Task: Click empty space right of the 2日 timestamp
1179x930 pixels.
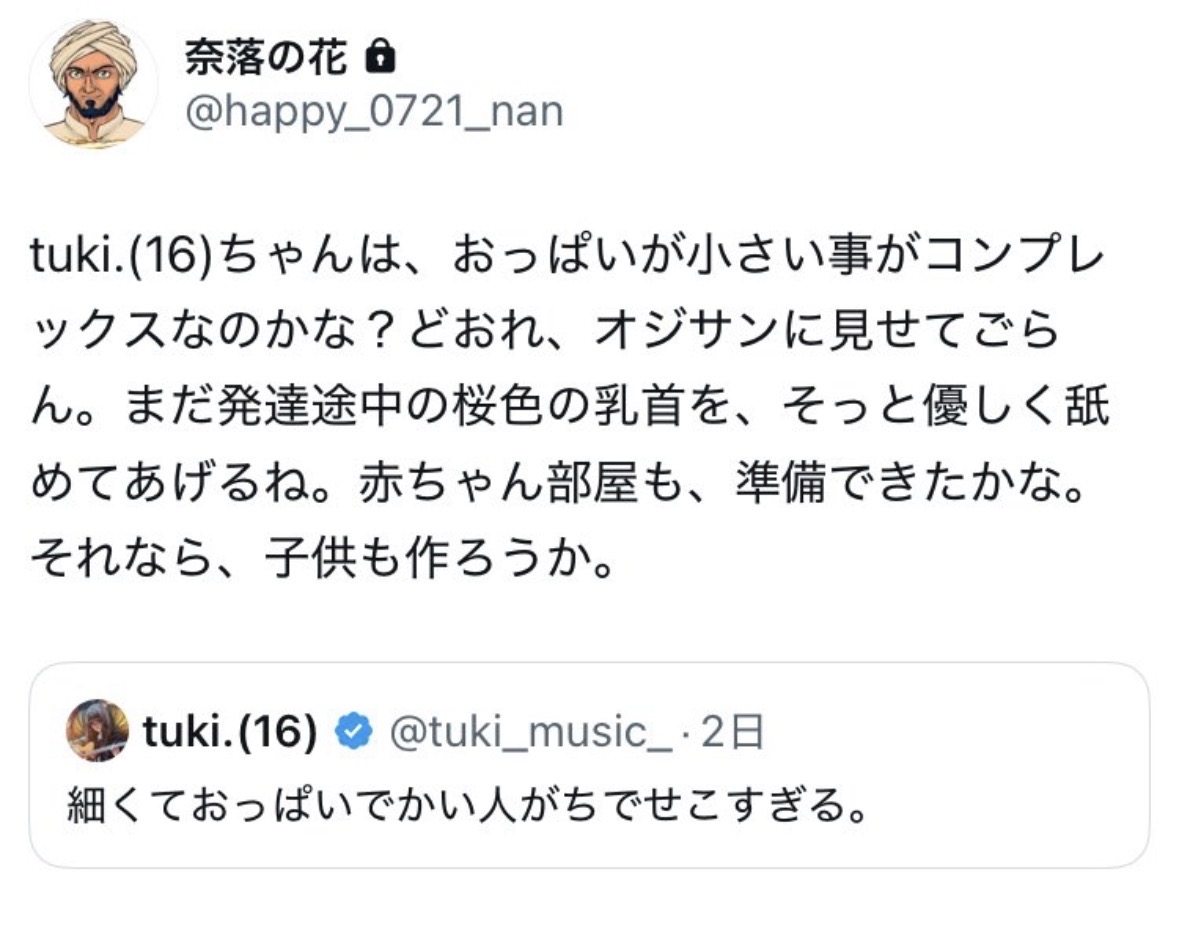Action: coord(950,734)
